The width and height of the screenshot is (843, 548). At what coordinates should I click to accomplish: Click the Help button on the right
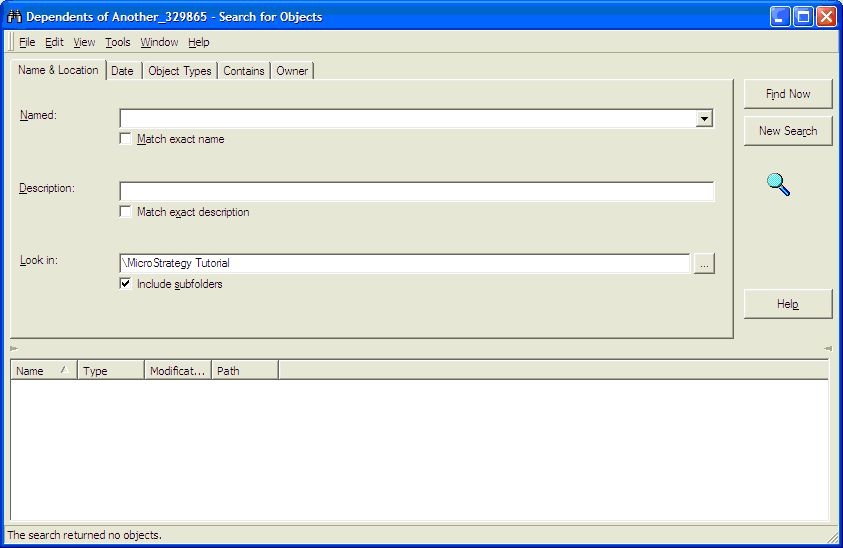tap(788, 304)
